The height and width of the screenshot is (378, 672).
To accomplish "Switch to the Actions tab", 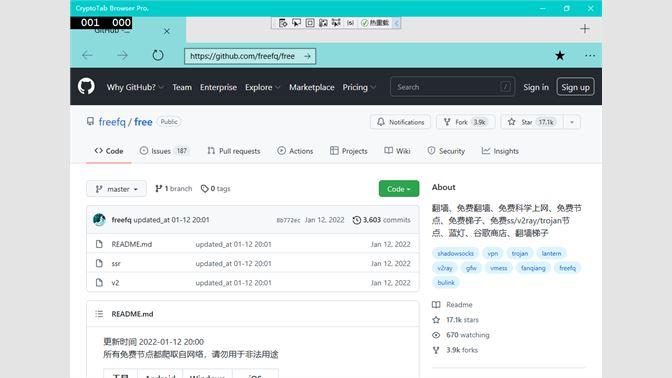I will (295, 151).
